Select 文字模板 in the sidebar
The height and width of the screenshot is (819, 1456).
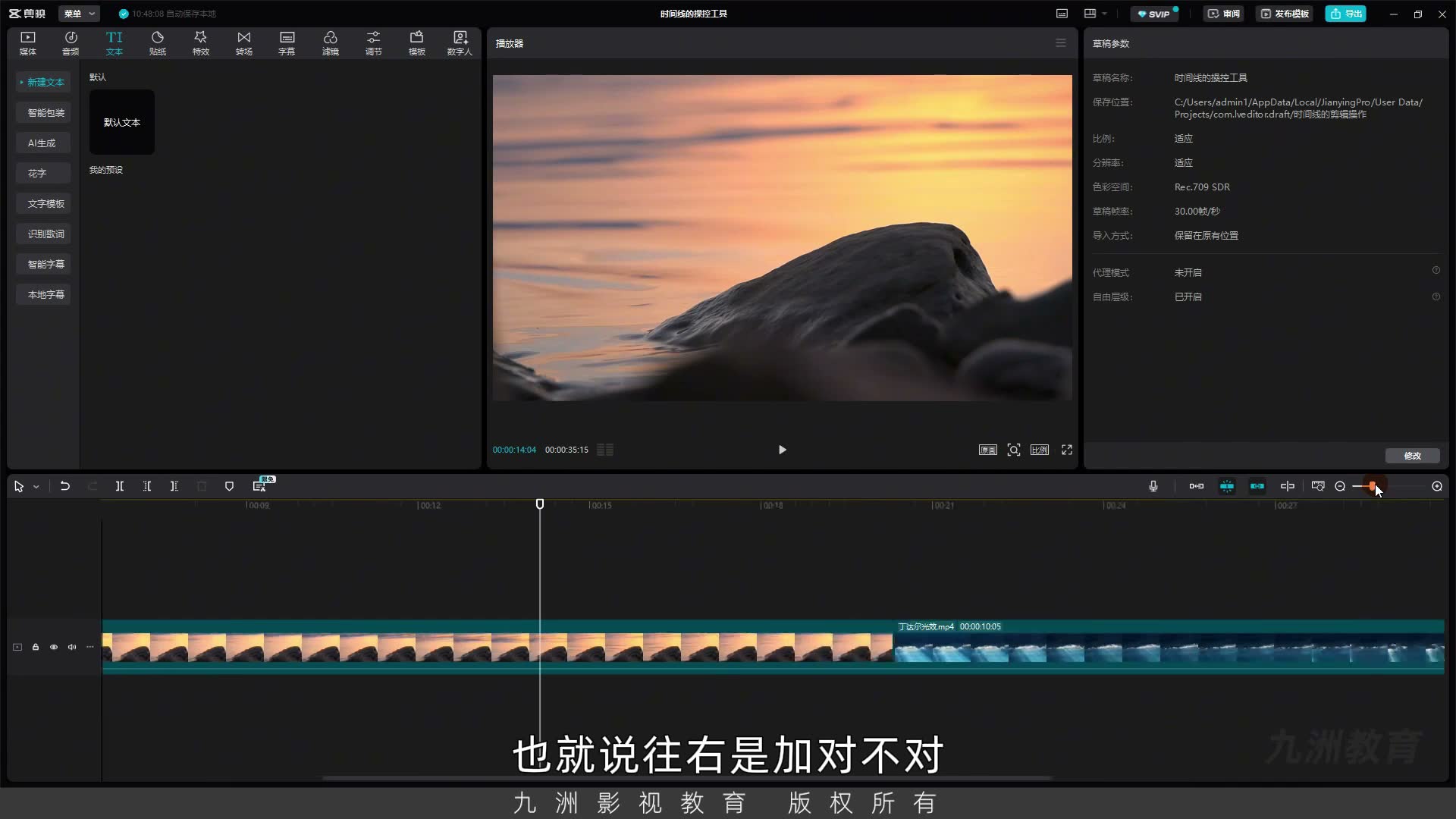pyautogui.click(x=43, y=203)
